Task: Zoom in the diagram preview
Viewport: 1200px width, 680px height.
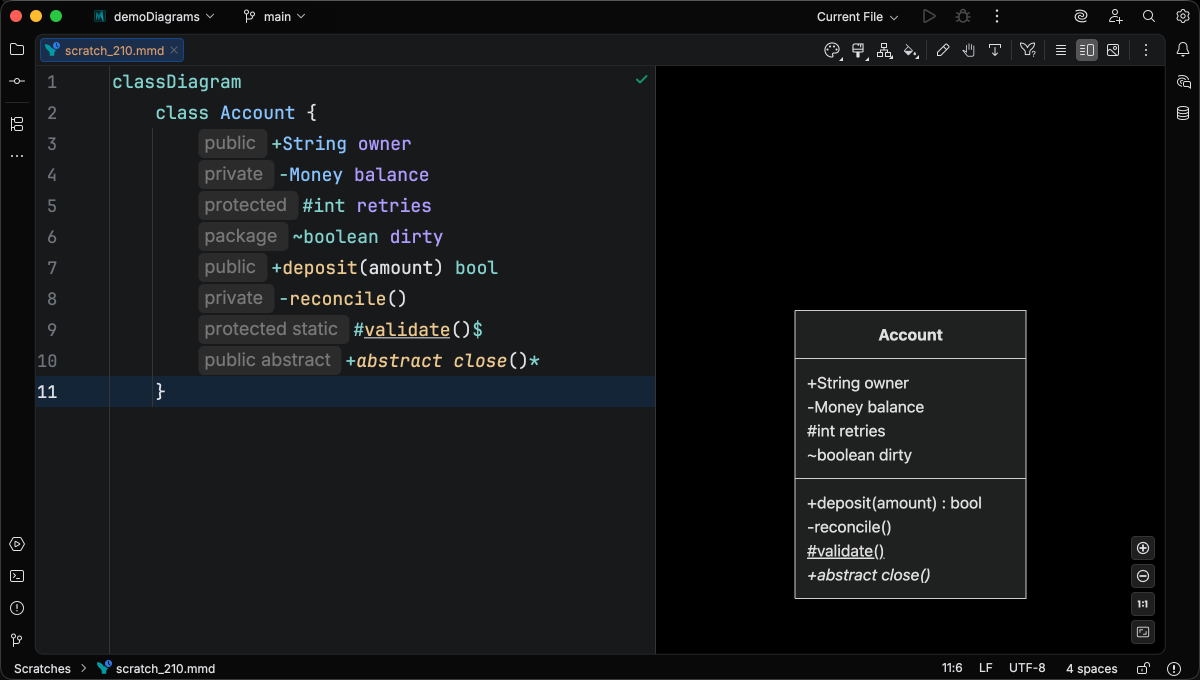Action: 1143,548
